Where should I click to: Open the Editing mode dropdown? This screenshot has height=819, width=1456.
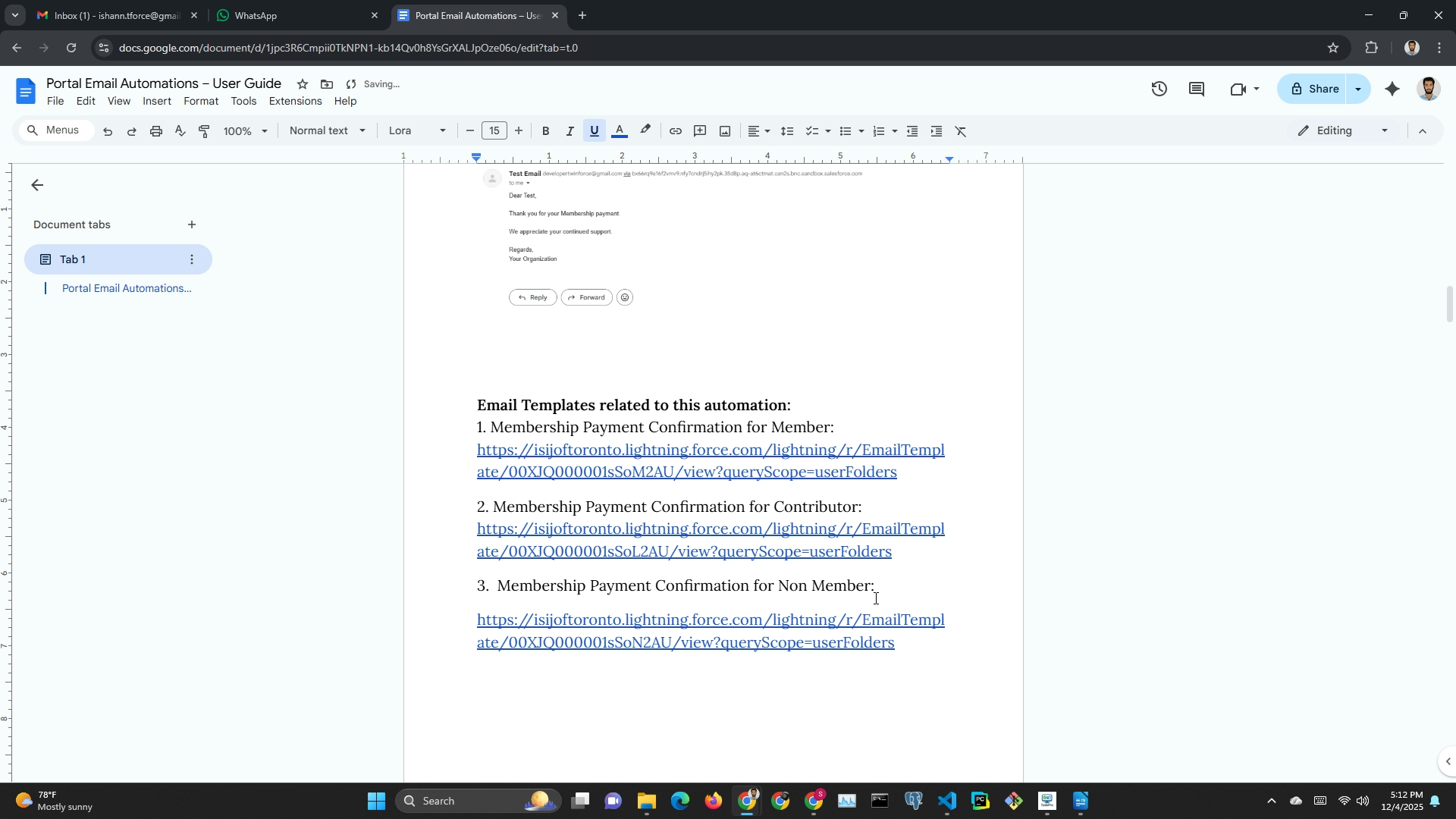1343,131
